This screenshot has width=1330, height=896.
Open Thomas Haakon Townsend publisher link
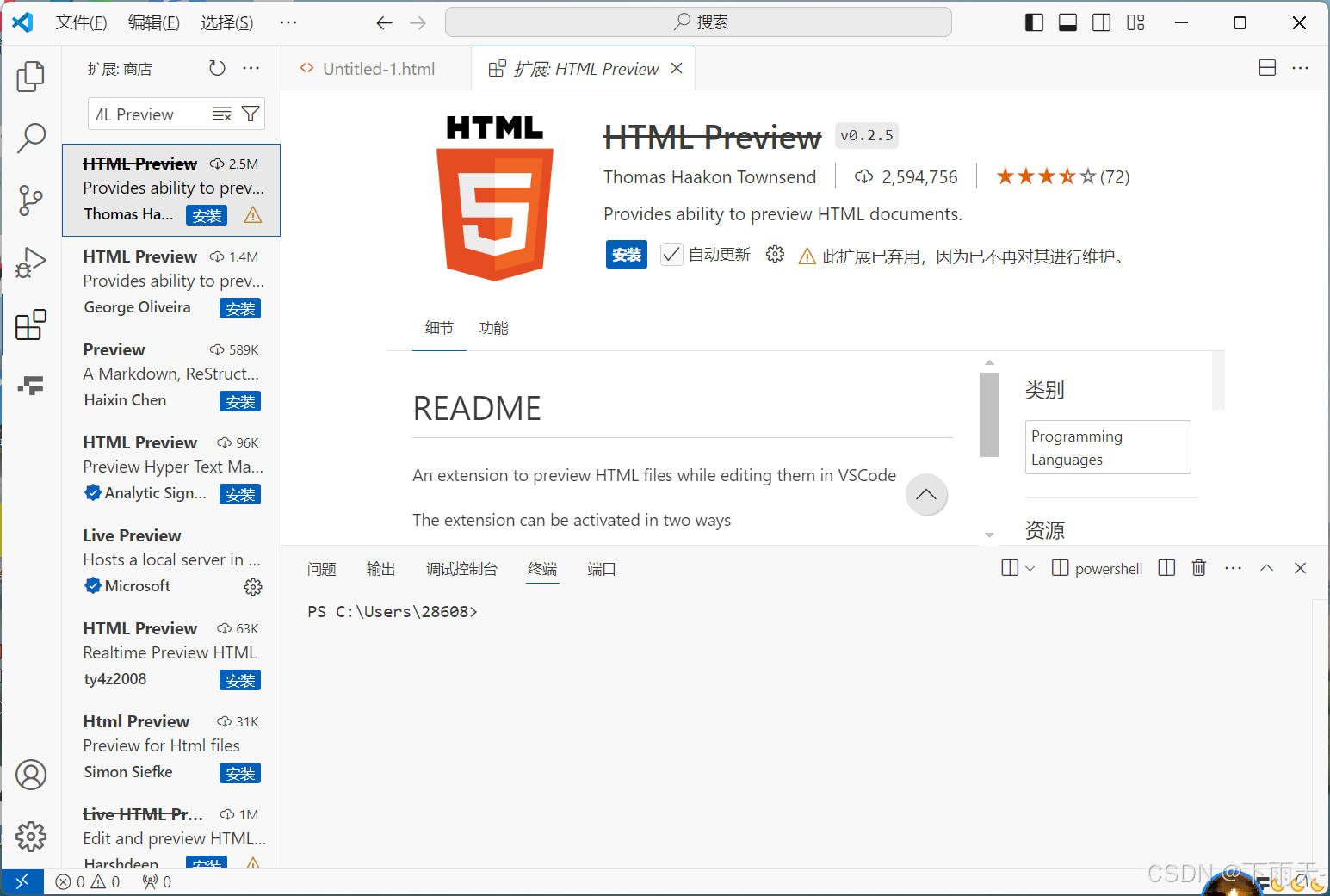click(709, 176)
